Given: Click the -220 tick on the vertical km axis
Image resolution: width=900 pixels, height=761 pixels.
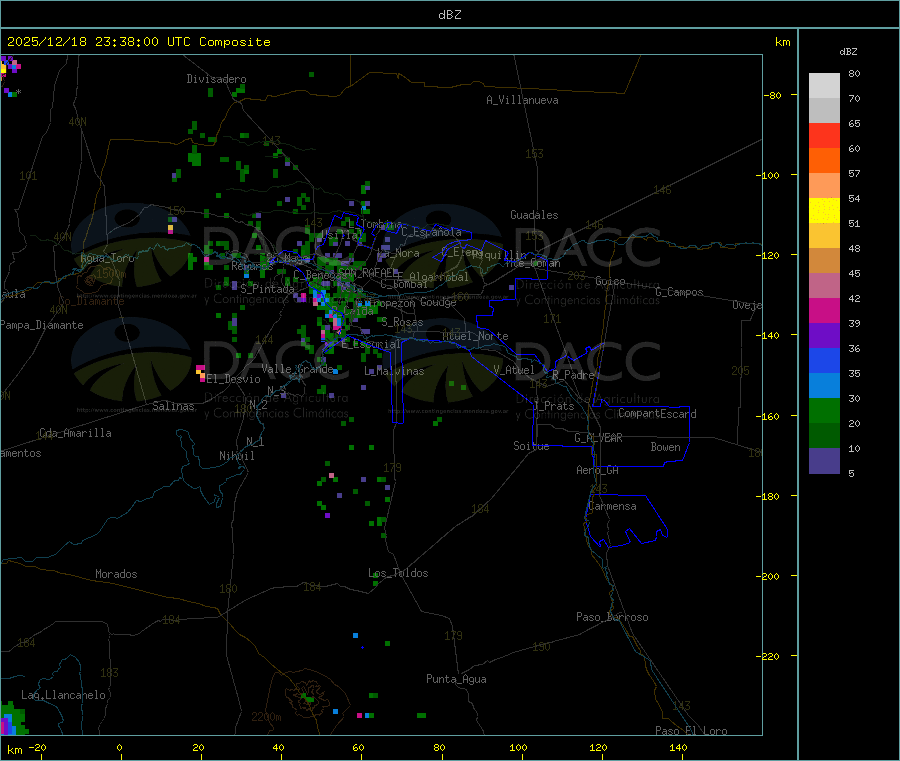Looking at the screenshot, I should (x=770, y=657).
